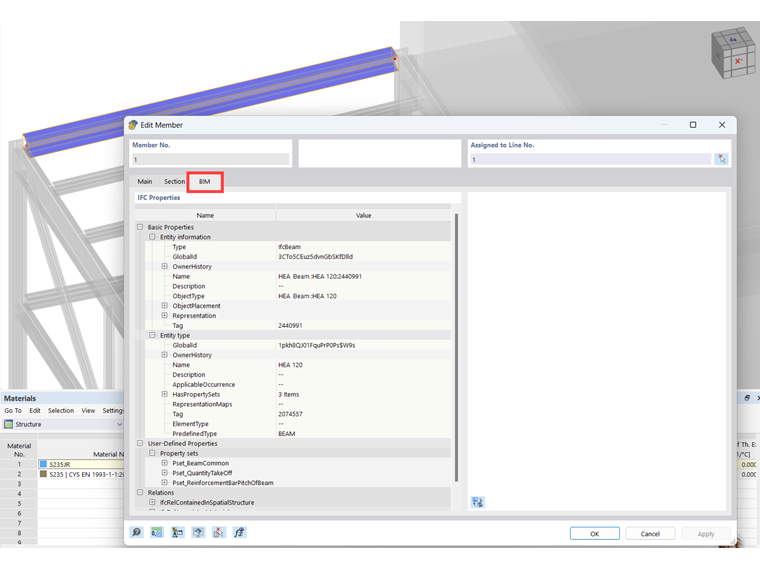Click the pick line icon beside Assigned to Line No.
This screenshot has width=760, height=570.
(x=721, y=159)
